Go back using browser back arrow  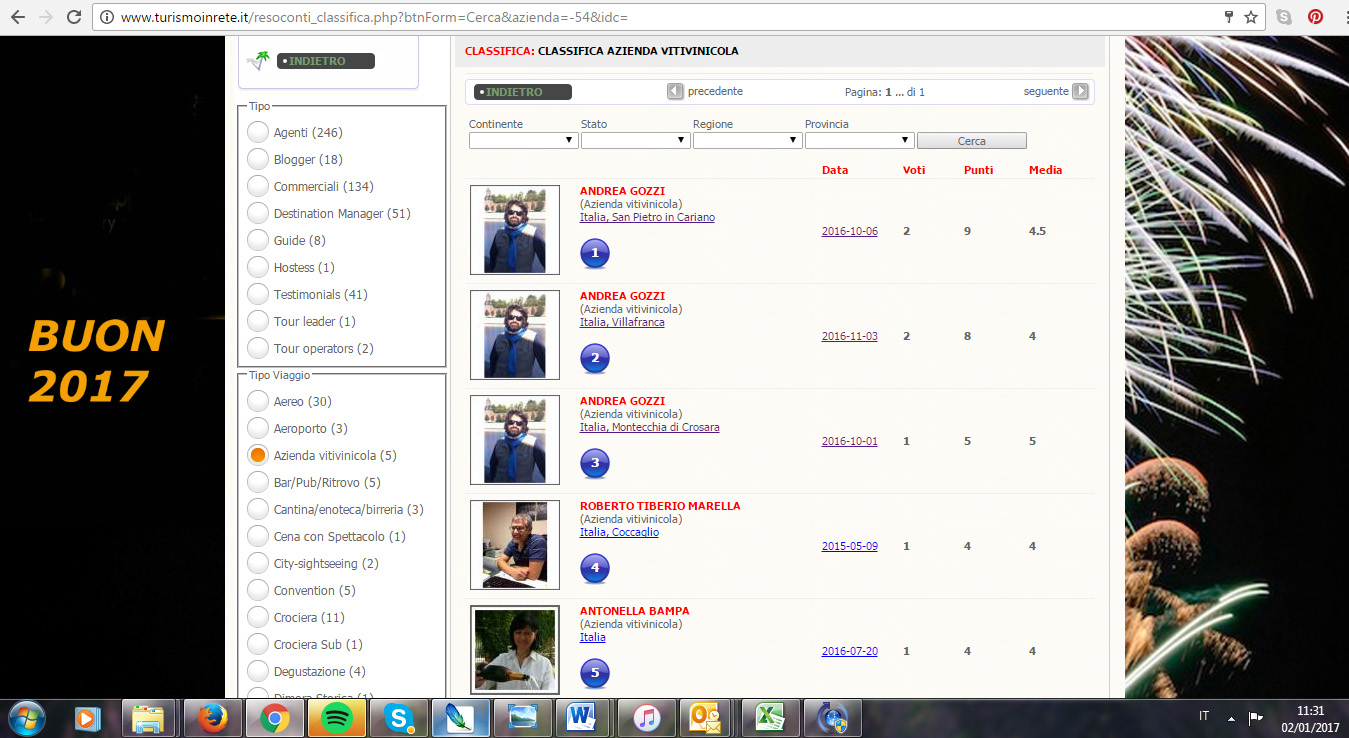(18, 17)
